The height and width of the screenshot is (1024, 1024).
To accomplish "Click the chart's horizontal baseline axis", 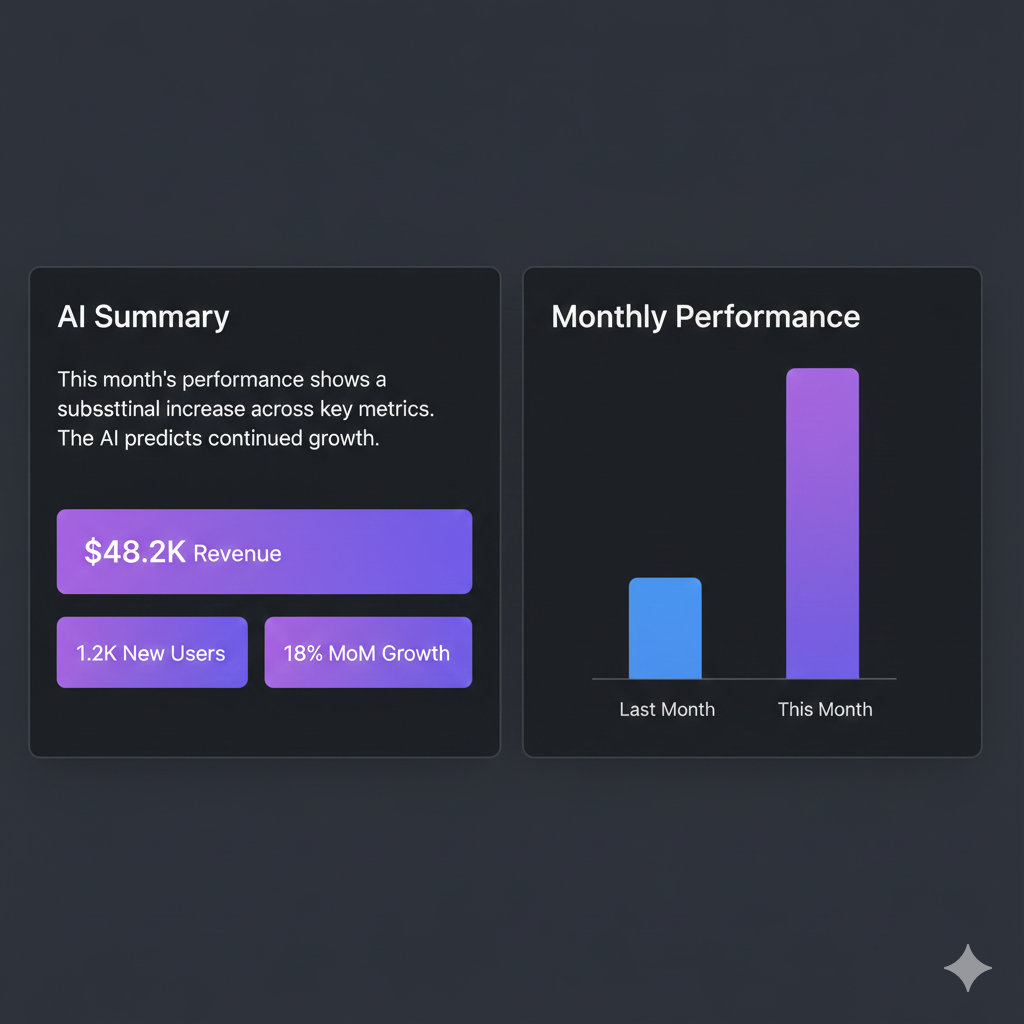I will [744, 678].
